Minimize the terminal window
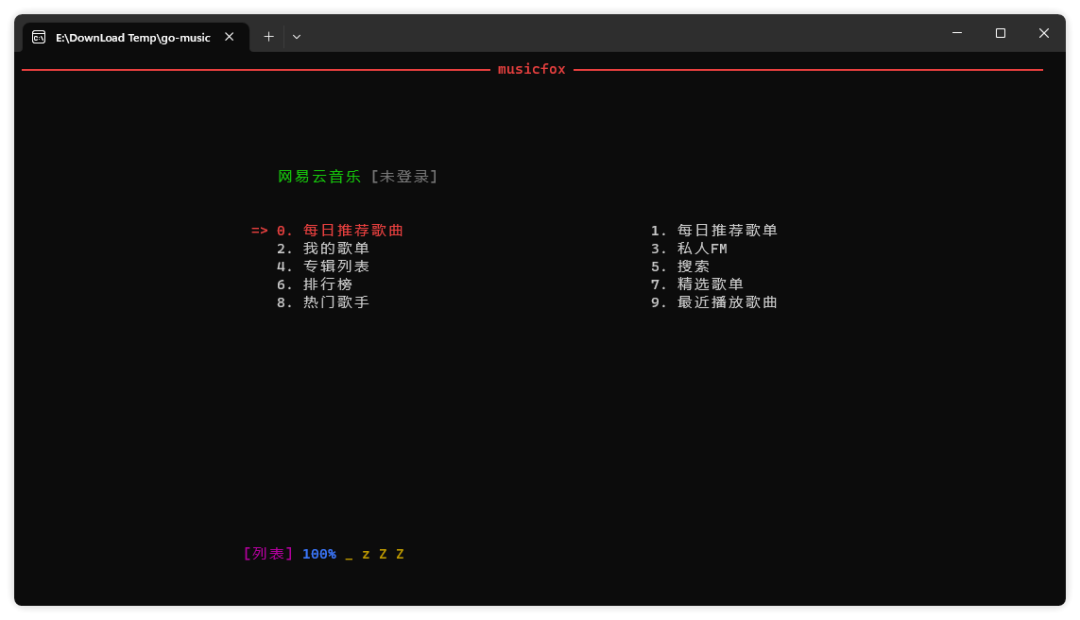 coord(957,32)
